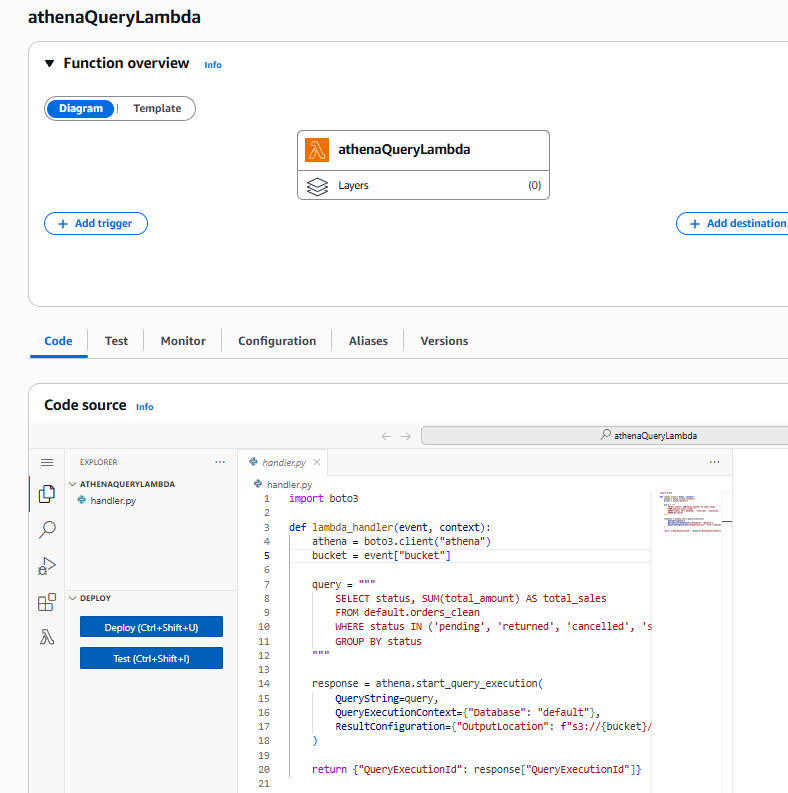Switch to Template view toggle
Screen dimensions: 788x793
pos(157,108)
